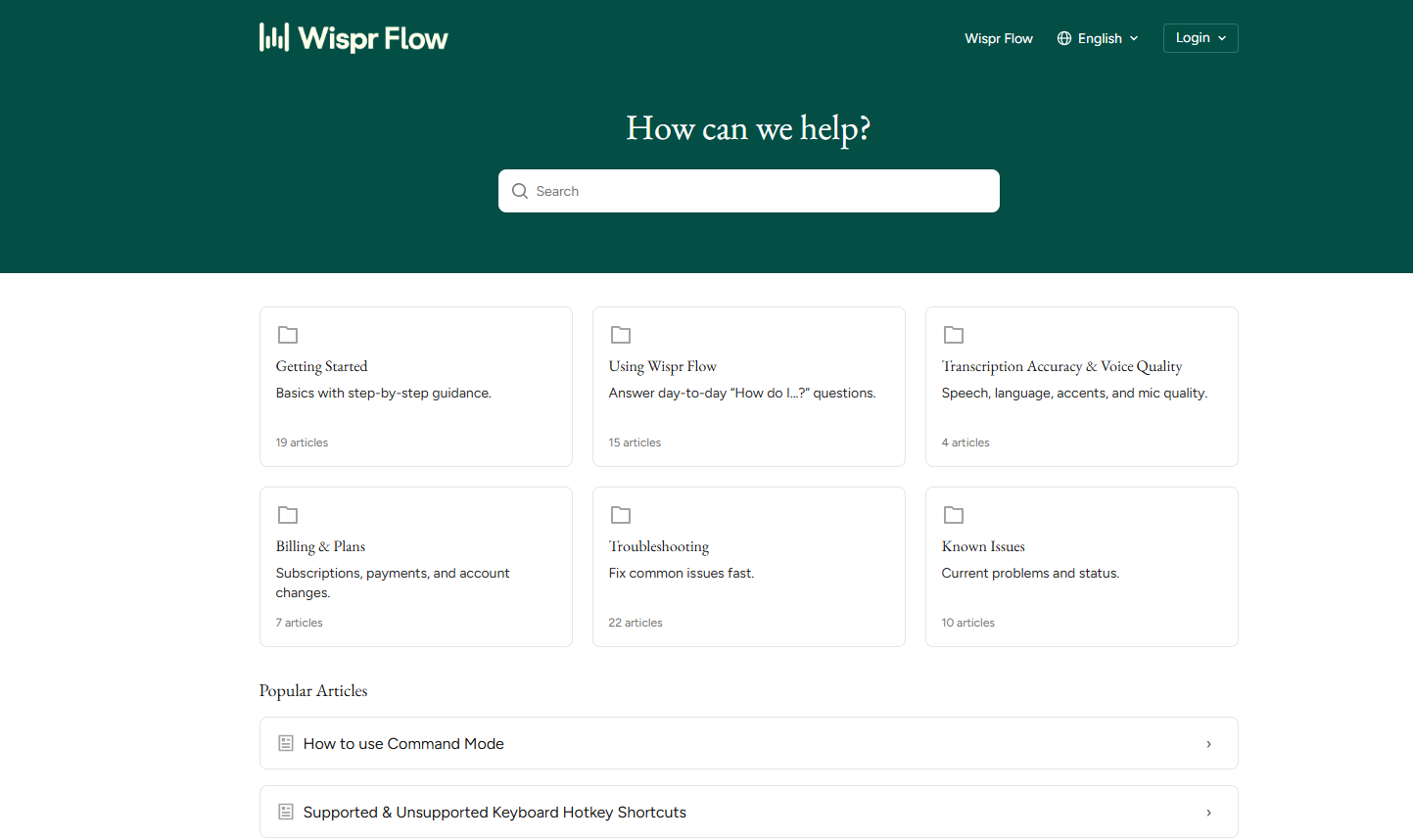Viewport: 1413px width, 840px height.
Task: Focus the Search input field
Action: coord(749,191)
